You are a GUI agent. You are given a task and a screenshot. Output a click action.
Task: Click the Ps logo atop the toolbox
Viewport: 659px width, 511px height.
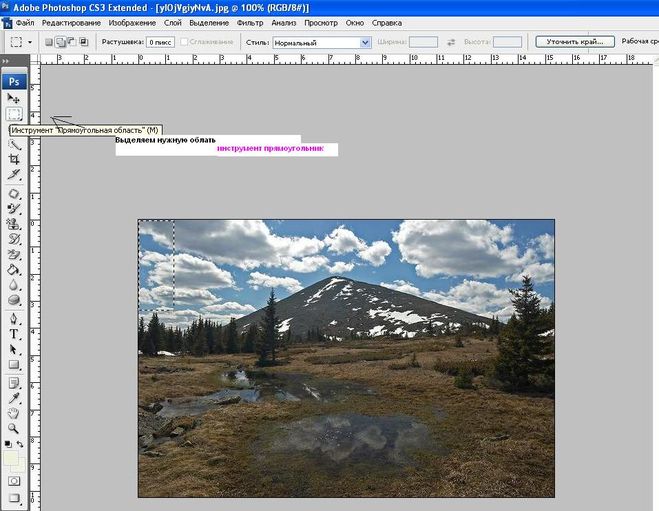14,81
